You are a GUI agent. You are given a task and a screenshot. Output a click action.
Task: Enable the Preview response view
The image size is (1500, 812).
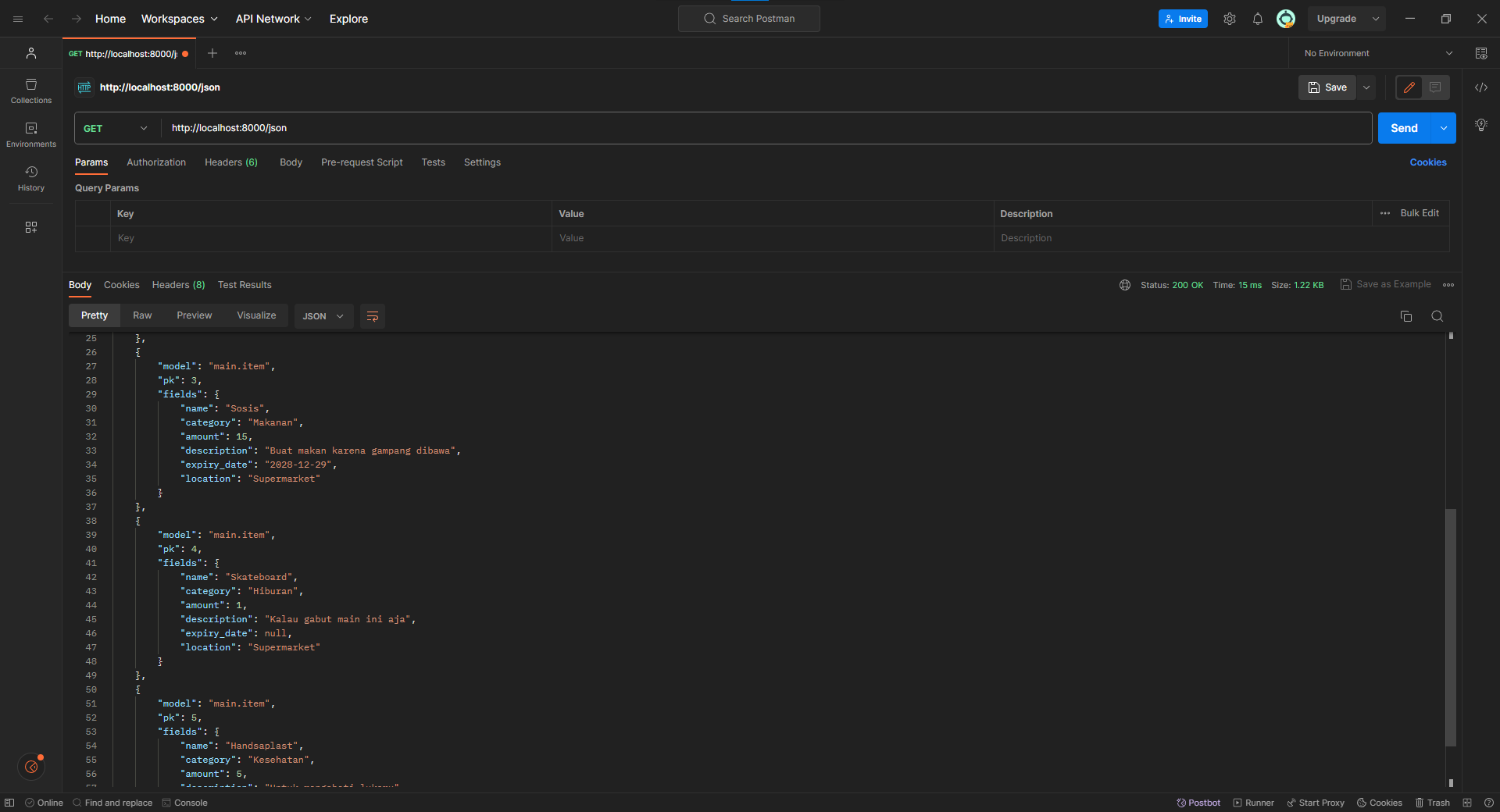pos(194,315)
